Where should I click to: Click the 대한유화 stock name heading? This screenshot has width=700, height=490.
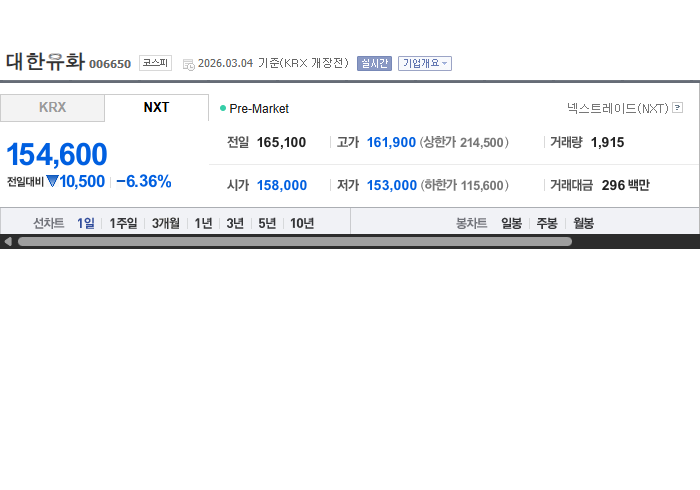(45, 62)
